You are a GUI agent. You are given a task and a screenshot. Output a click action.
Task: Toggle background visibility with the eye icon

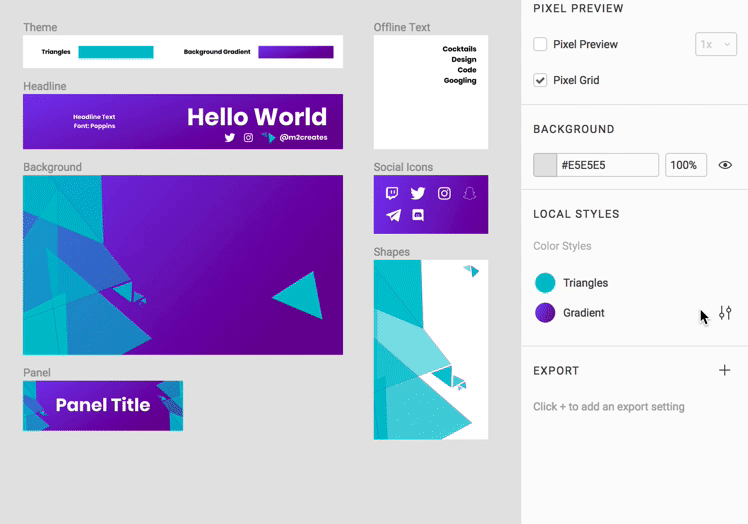tap(725, 165)
